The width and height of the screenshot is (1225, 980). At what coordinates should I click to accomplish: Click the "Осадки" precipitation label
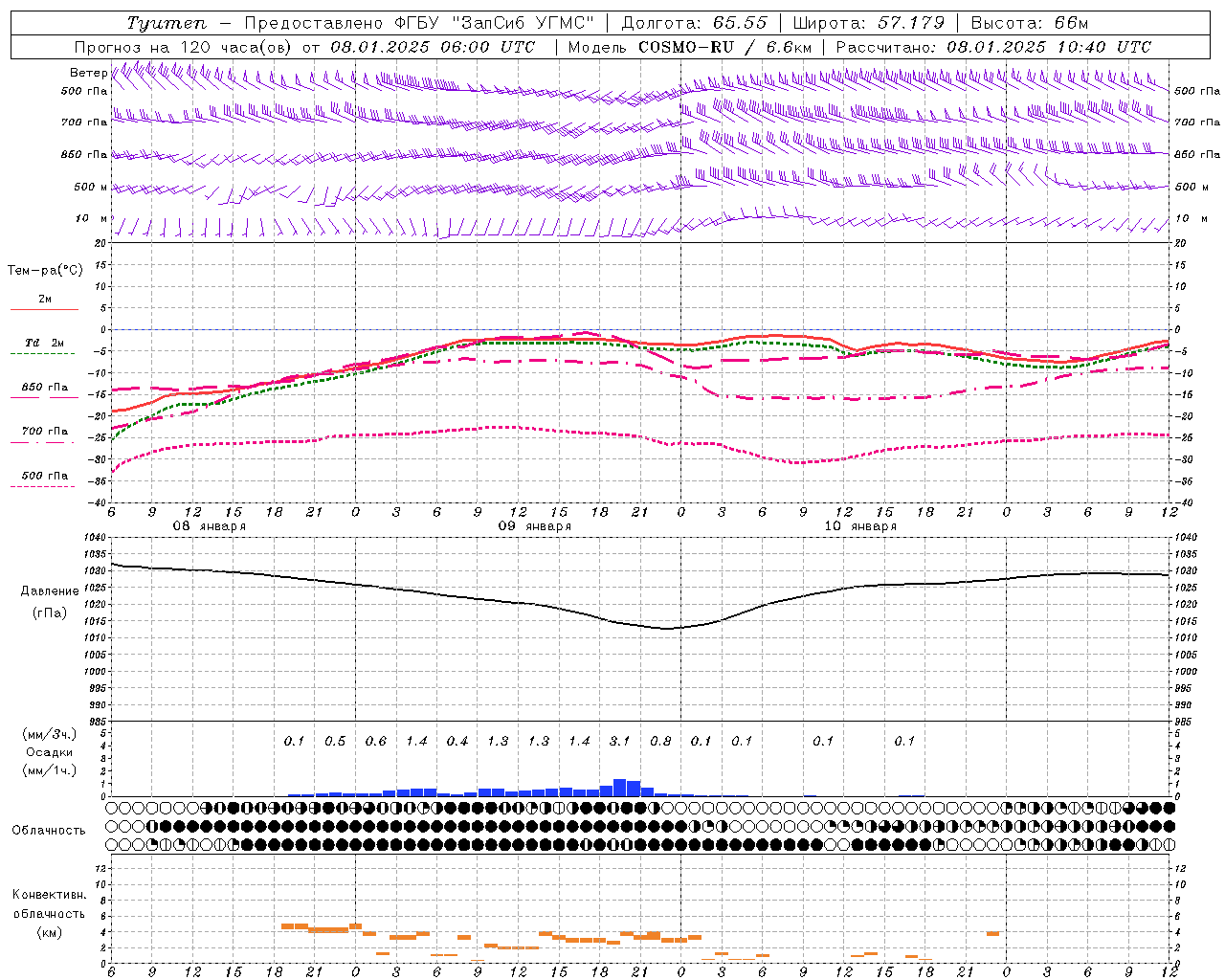point(50,752)
